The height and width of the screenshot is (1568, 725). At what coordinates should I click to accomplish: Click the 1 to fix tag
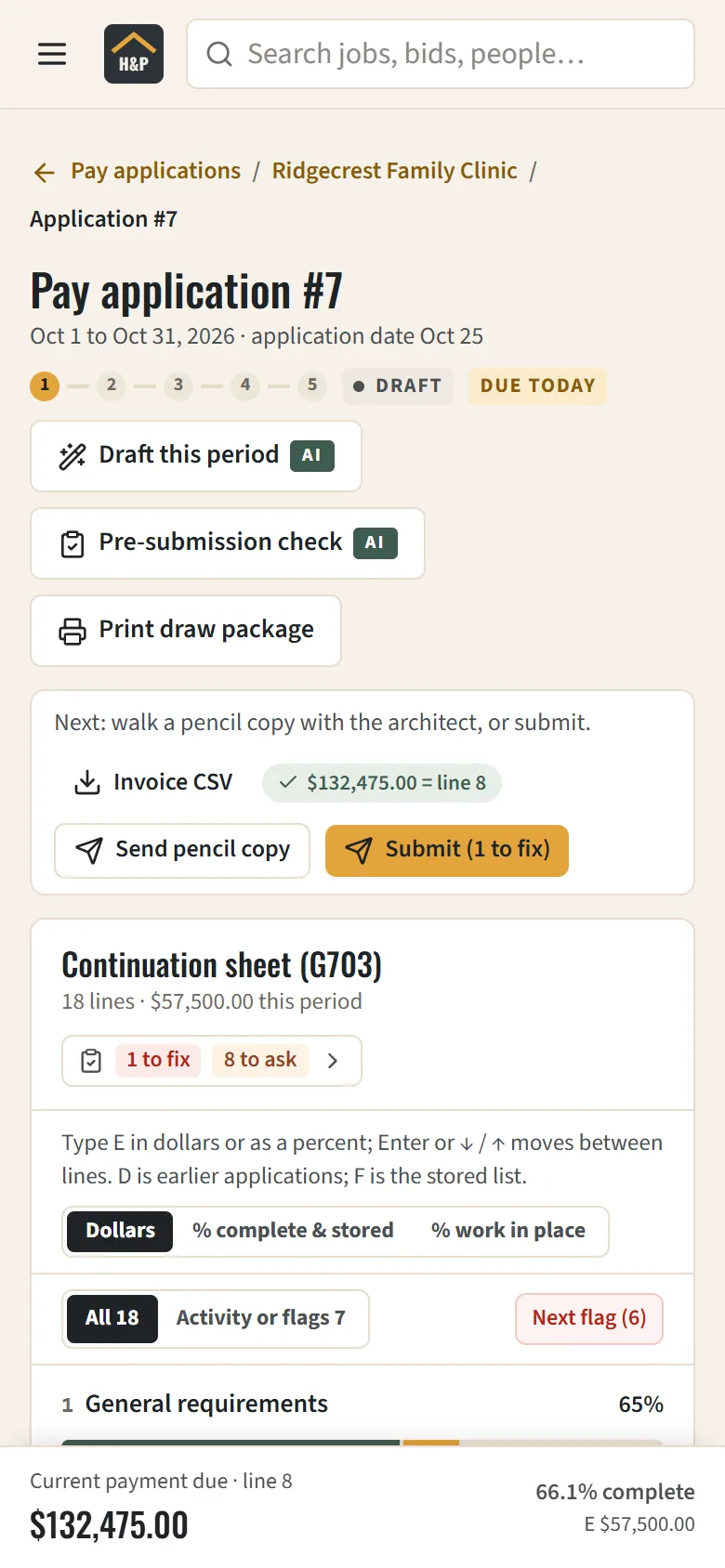click(x=158, y=1060)
